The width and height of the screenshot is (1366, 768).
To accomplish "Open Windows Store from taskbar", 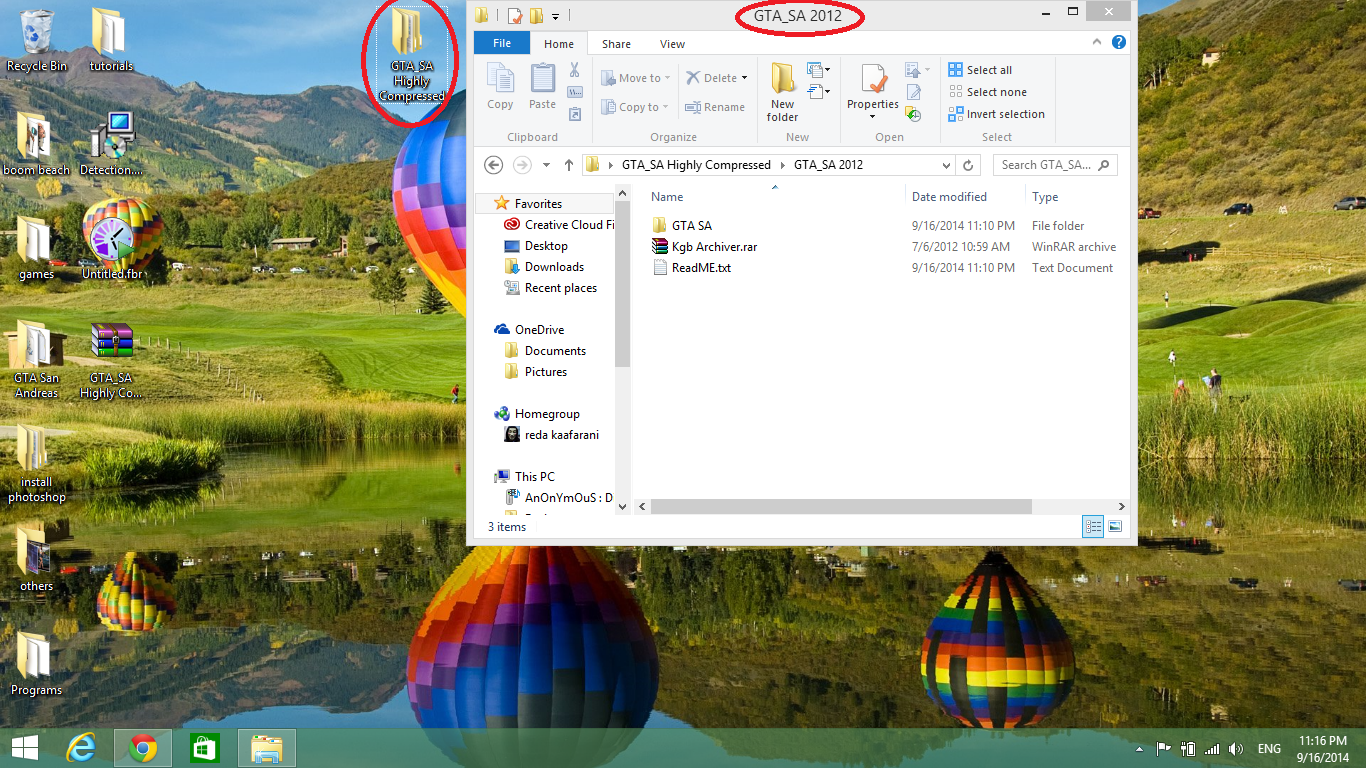I will click(204, 748).
